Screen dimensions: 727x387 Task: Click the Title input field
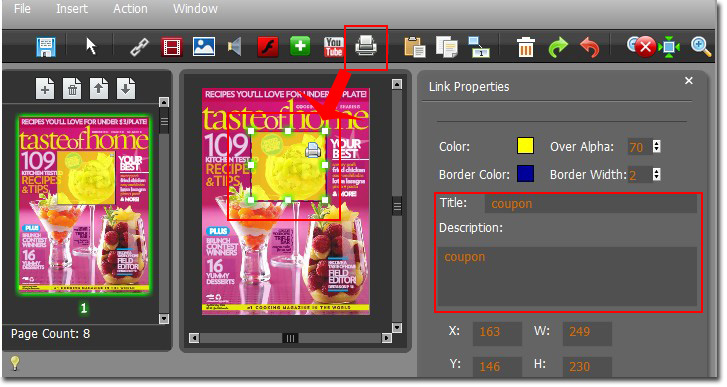tap(590, 204)
